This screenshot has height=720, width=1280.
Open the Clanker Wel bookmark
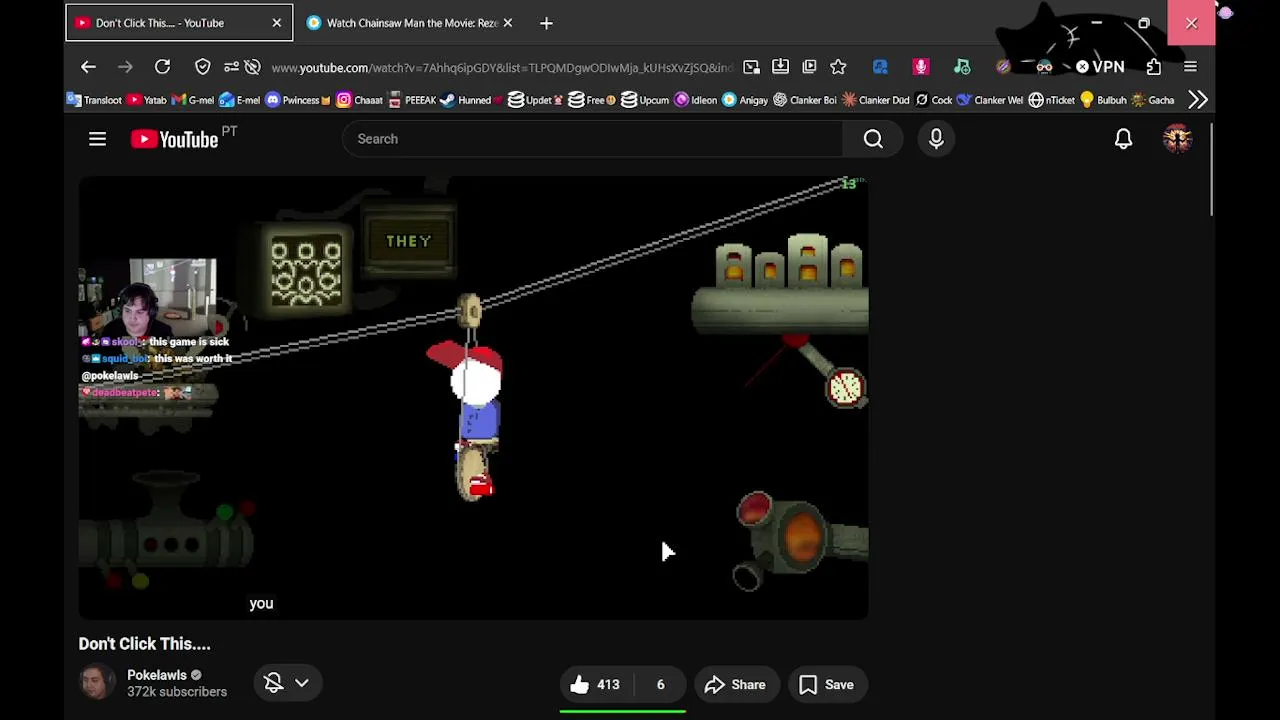tap(990, 100)
